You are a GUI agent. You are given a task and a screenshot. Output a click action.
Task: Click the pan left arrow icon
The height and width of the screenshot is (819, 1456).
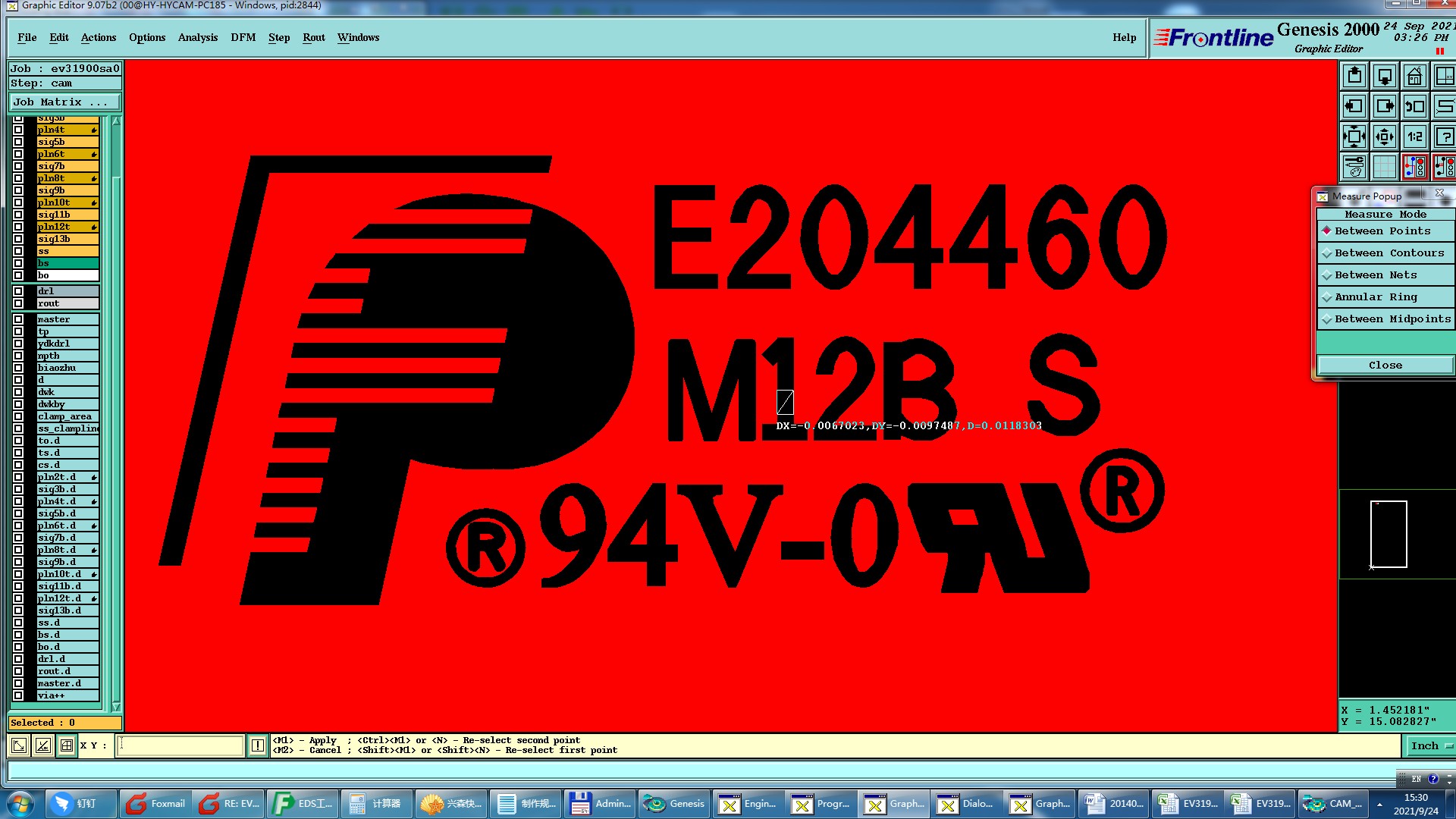pyautogui.click(x=1354, y=107)
